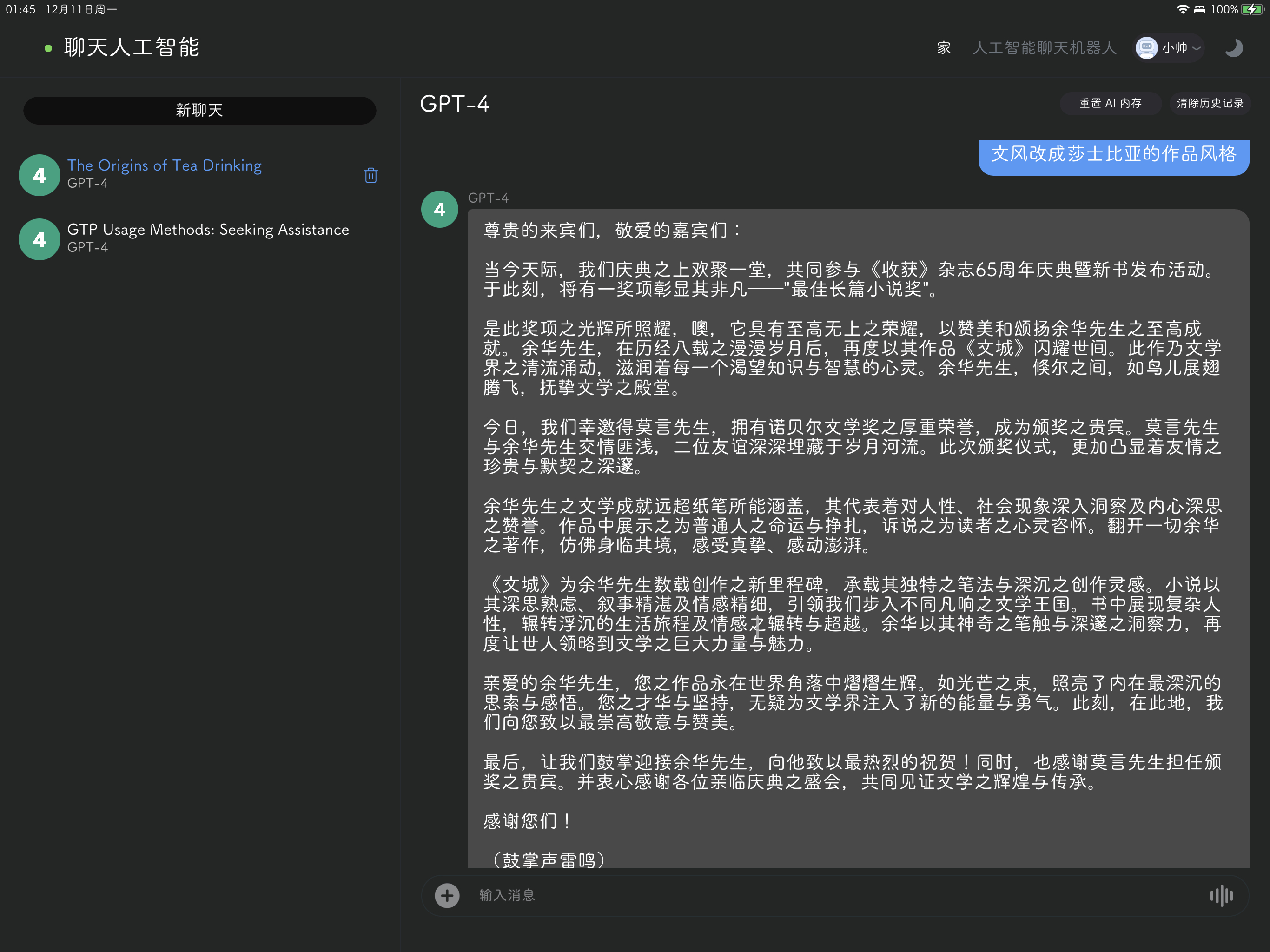
Task: Expand the 小帅 user dropdown chevron
Action: tap(1197, 48)
